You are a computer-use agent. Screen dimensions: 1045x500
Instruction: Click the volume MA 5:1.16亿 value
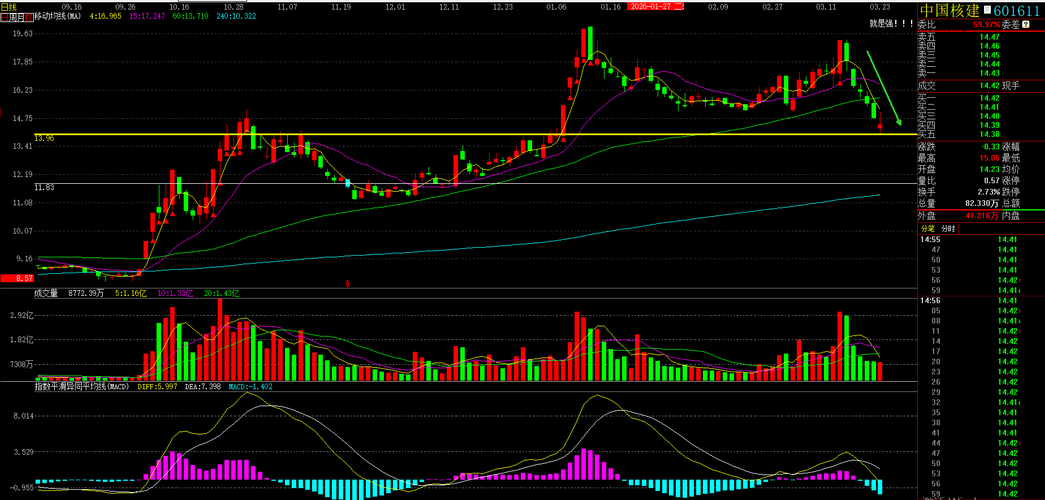(x=131, y=293)
